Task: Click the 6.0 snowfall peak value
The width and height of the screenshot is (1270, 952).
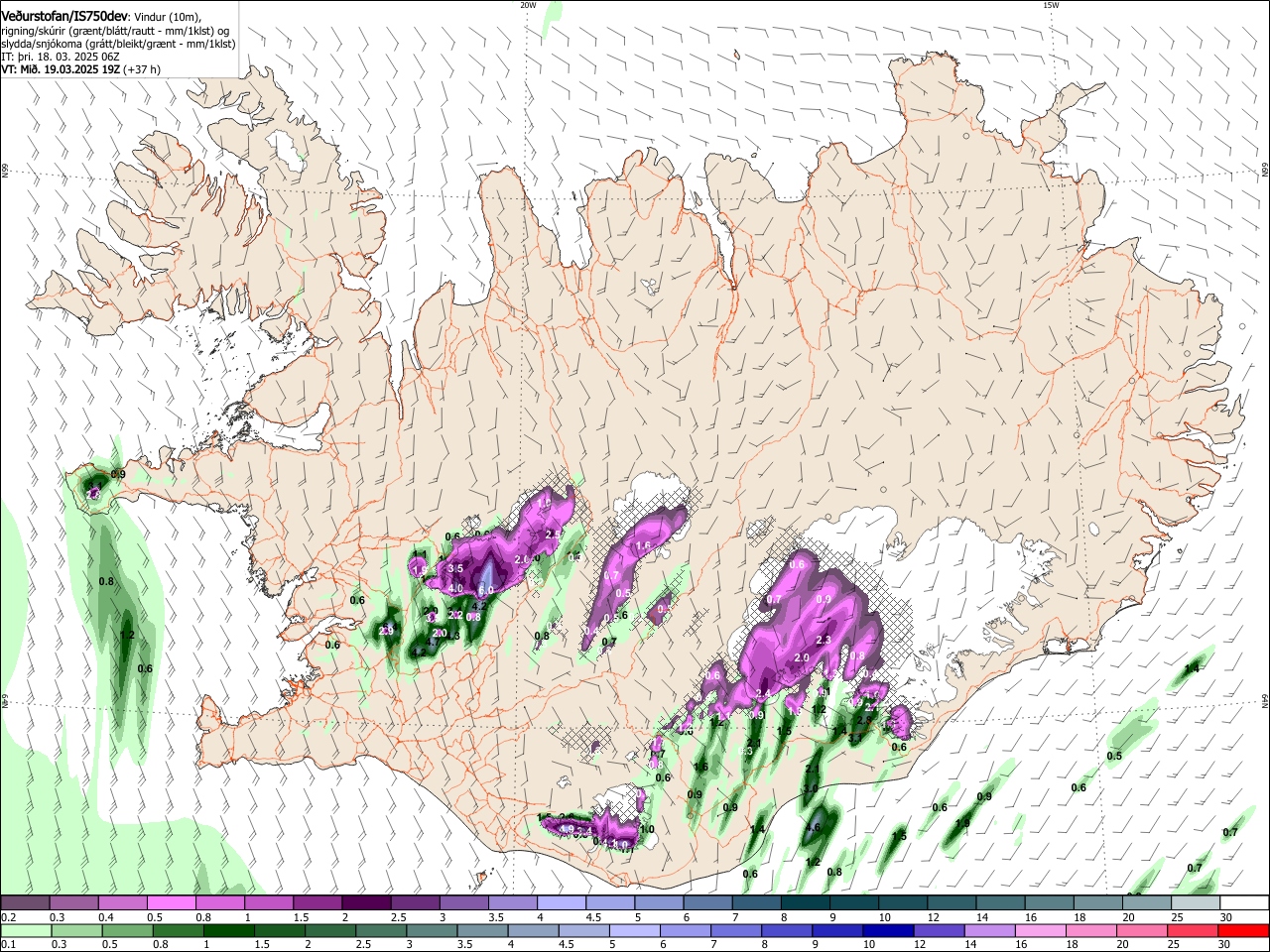Action: pyautogui.click(x=486, y=589)
